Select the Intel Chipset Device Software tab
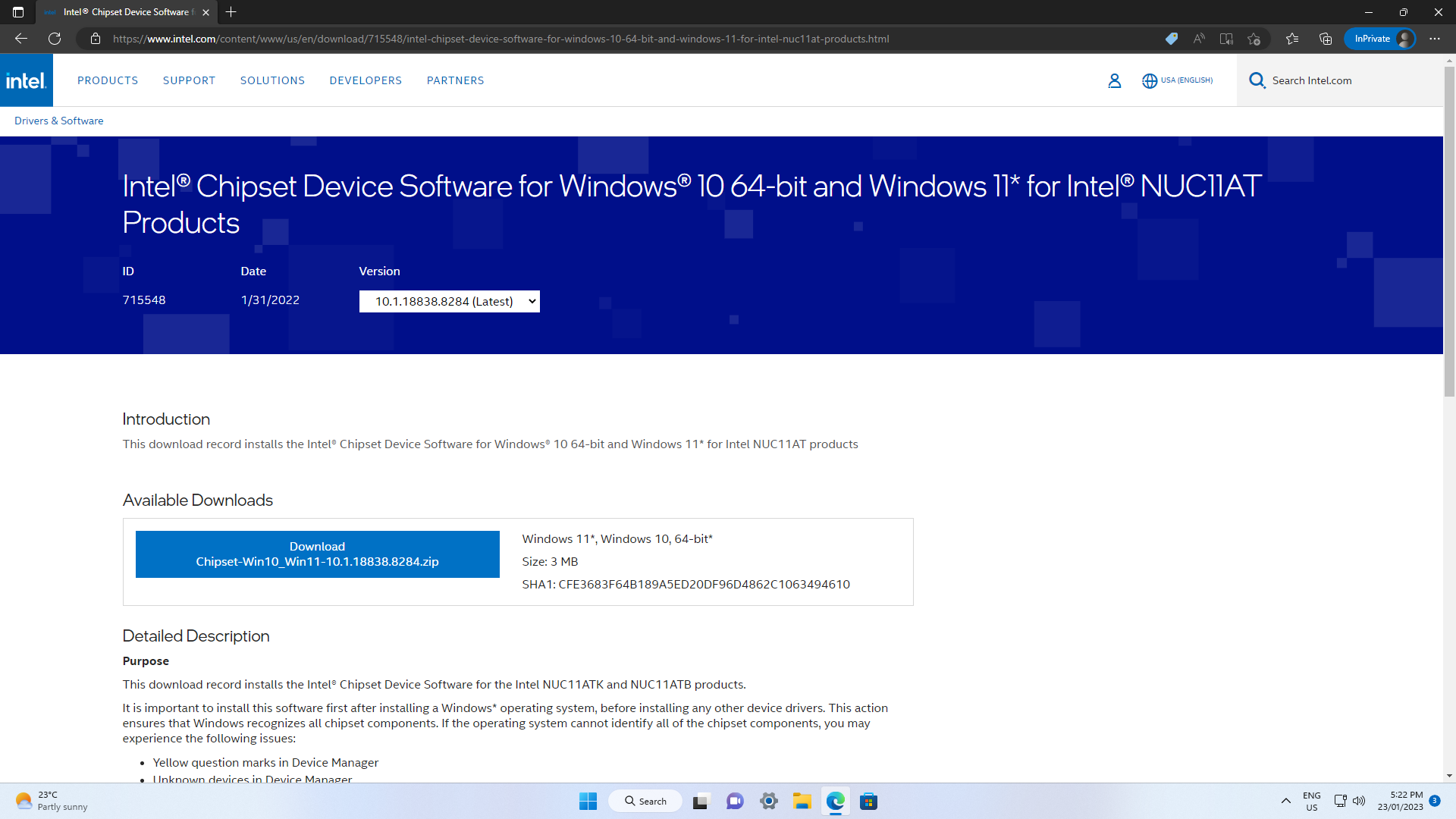Screen dimensions: 1456x819 coord(126,12)
